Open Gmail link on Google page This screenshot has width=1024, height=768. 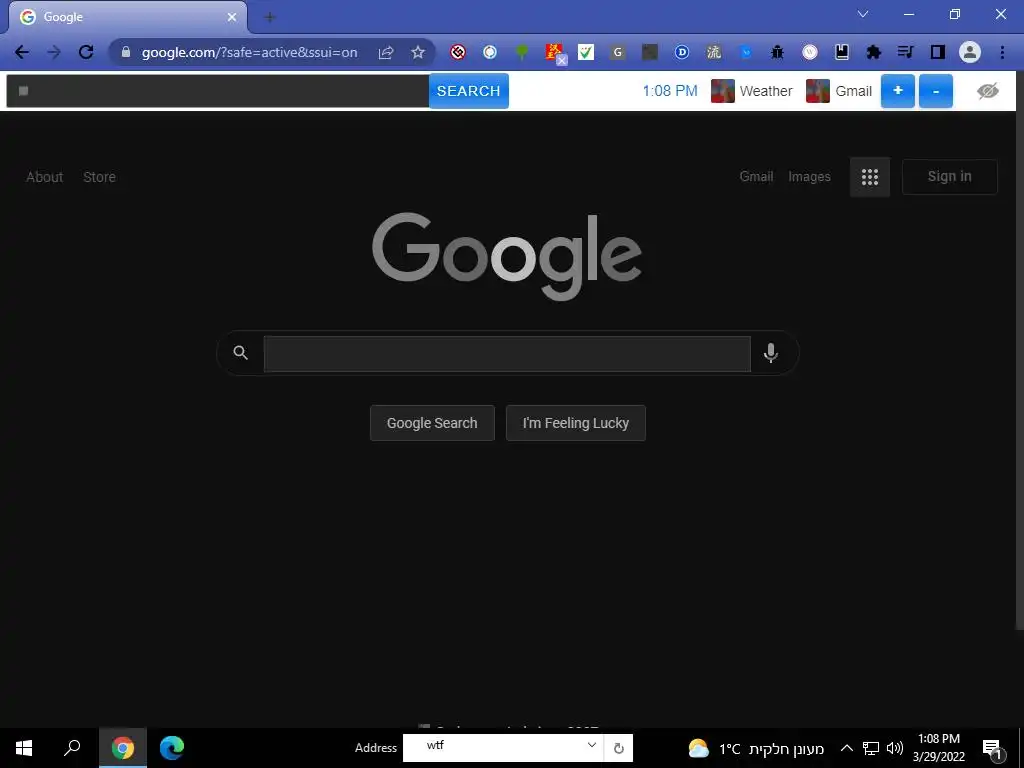(x=756, y=176)
